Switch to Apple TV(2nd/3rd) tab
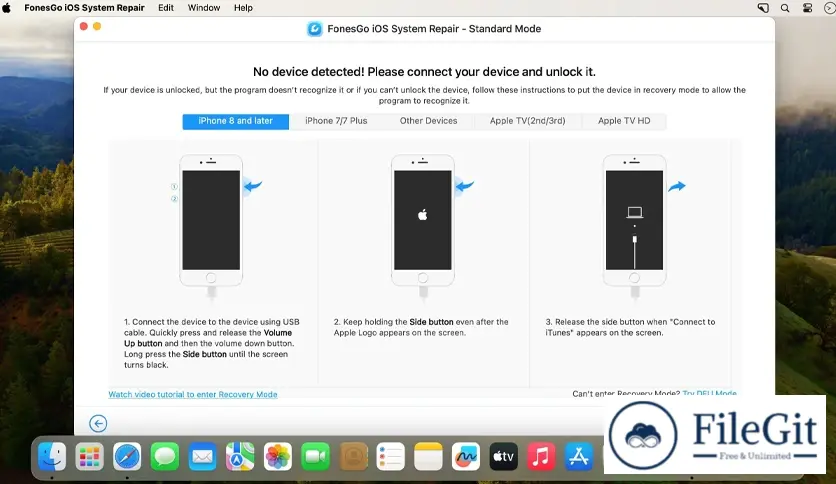 527,121
